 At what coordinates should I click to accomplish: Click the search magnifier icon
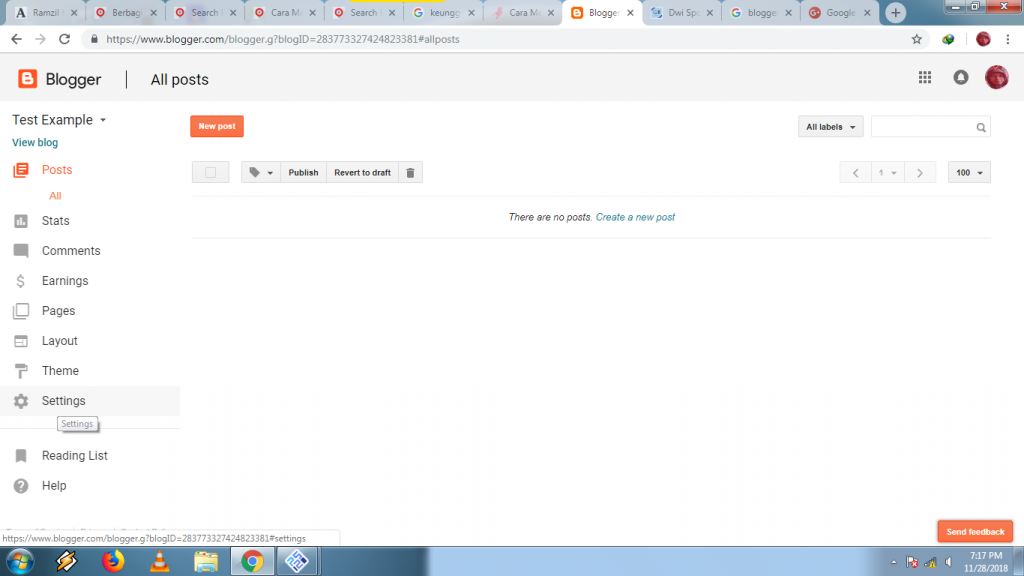[x=981, y=127]
